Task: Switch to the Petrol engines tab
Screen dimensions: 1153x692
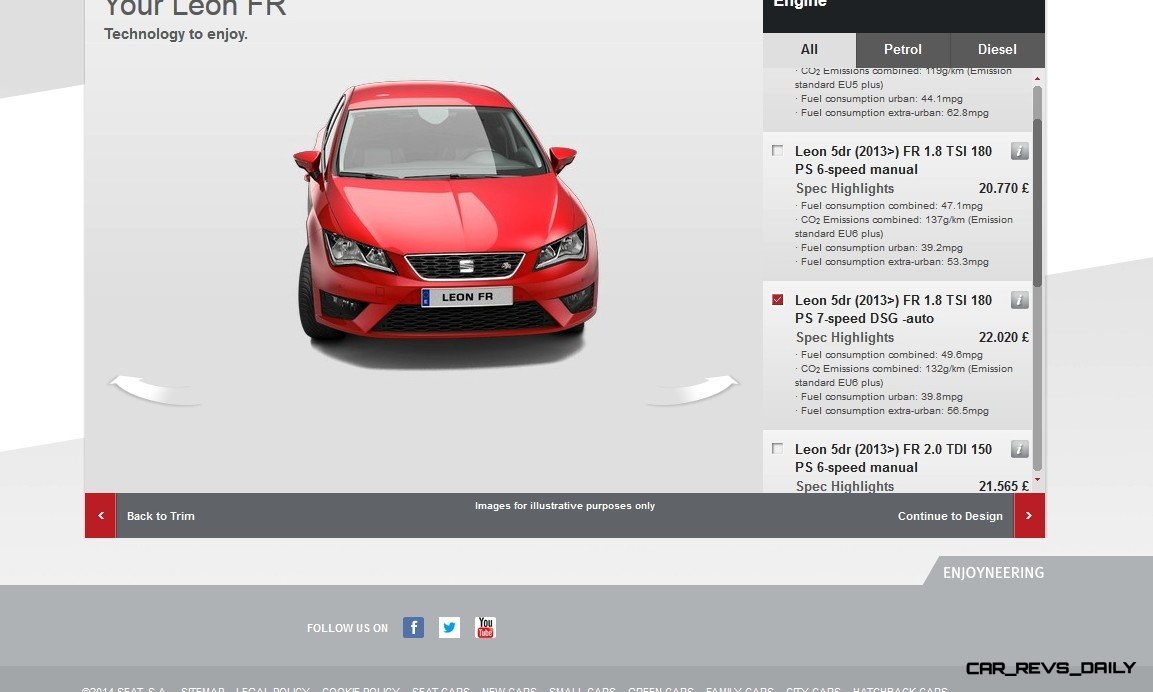Action: click(x=902, y=49)
